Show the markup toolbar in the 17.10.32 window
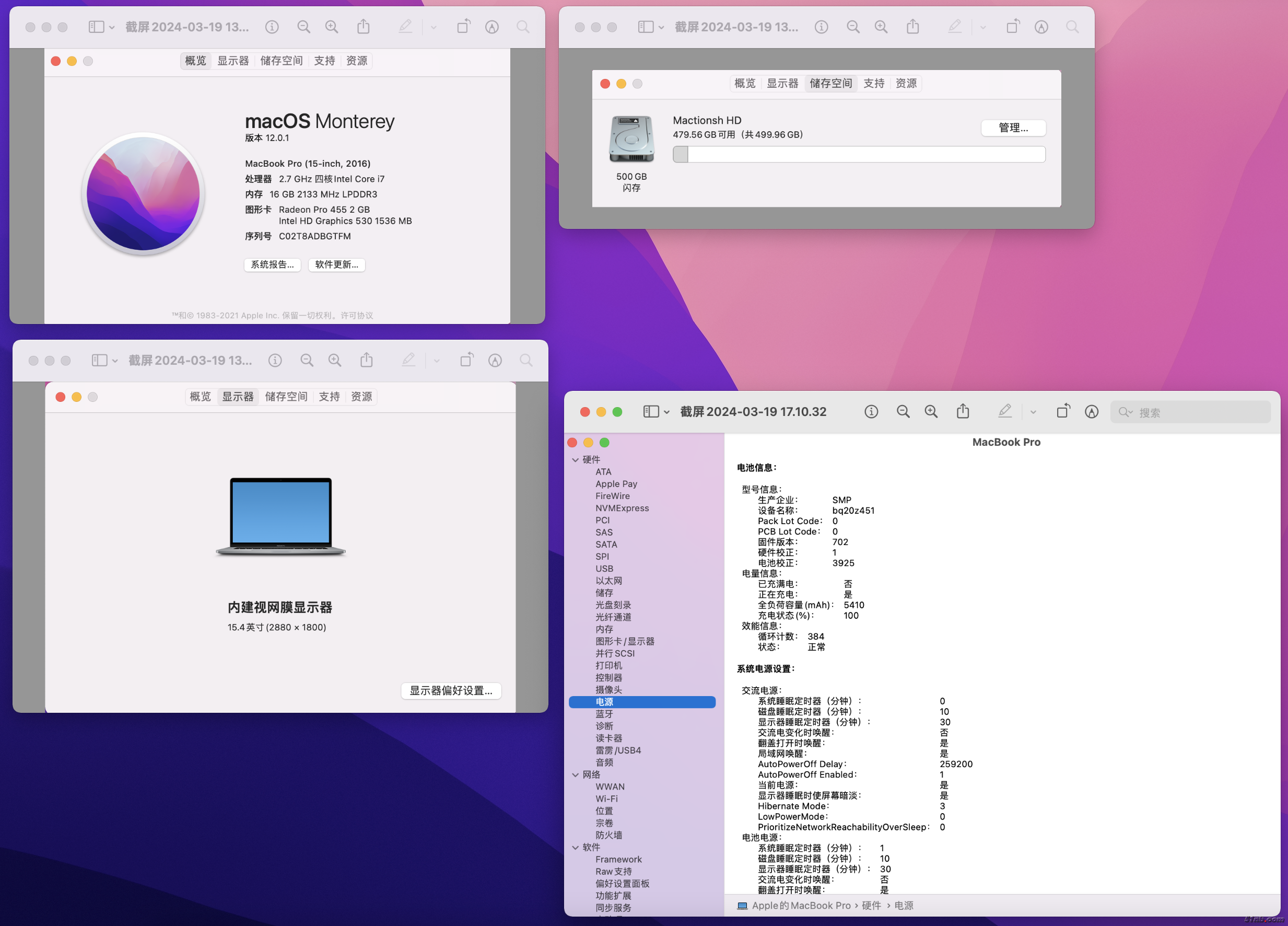Screen dimensions: 1288x926 [x=1092, y=411]
